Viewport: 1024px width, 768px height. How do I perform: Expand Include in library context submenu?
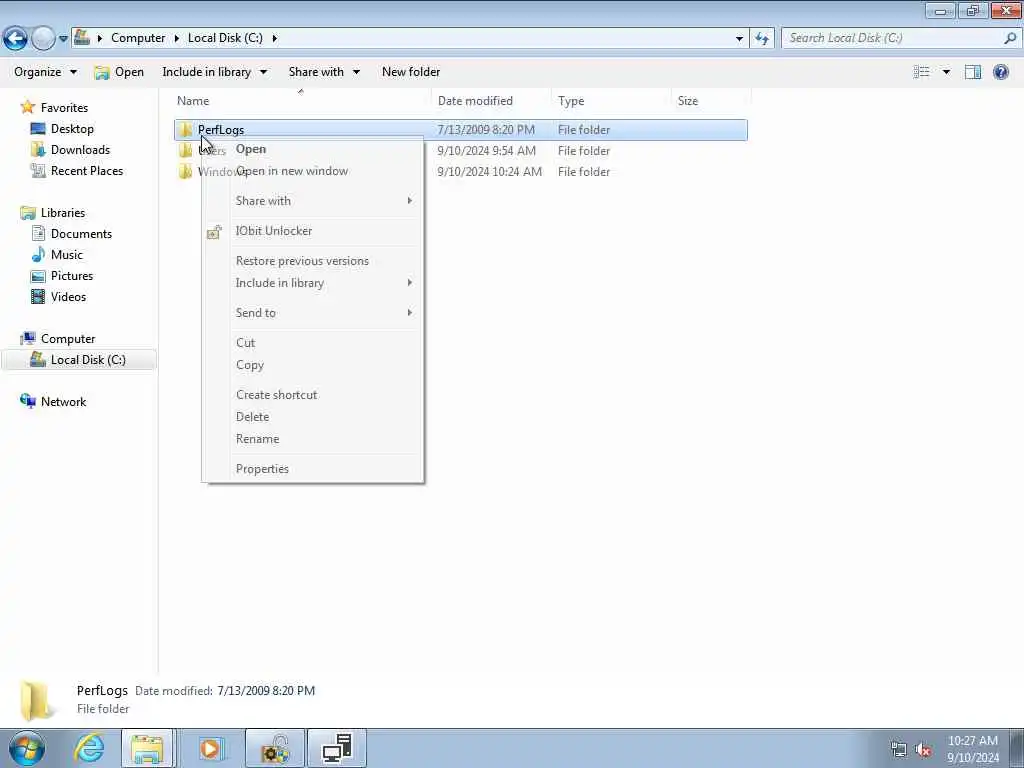(x=313, y=283)
